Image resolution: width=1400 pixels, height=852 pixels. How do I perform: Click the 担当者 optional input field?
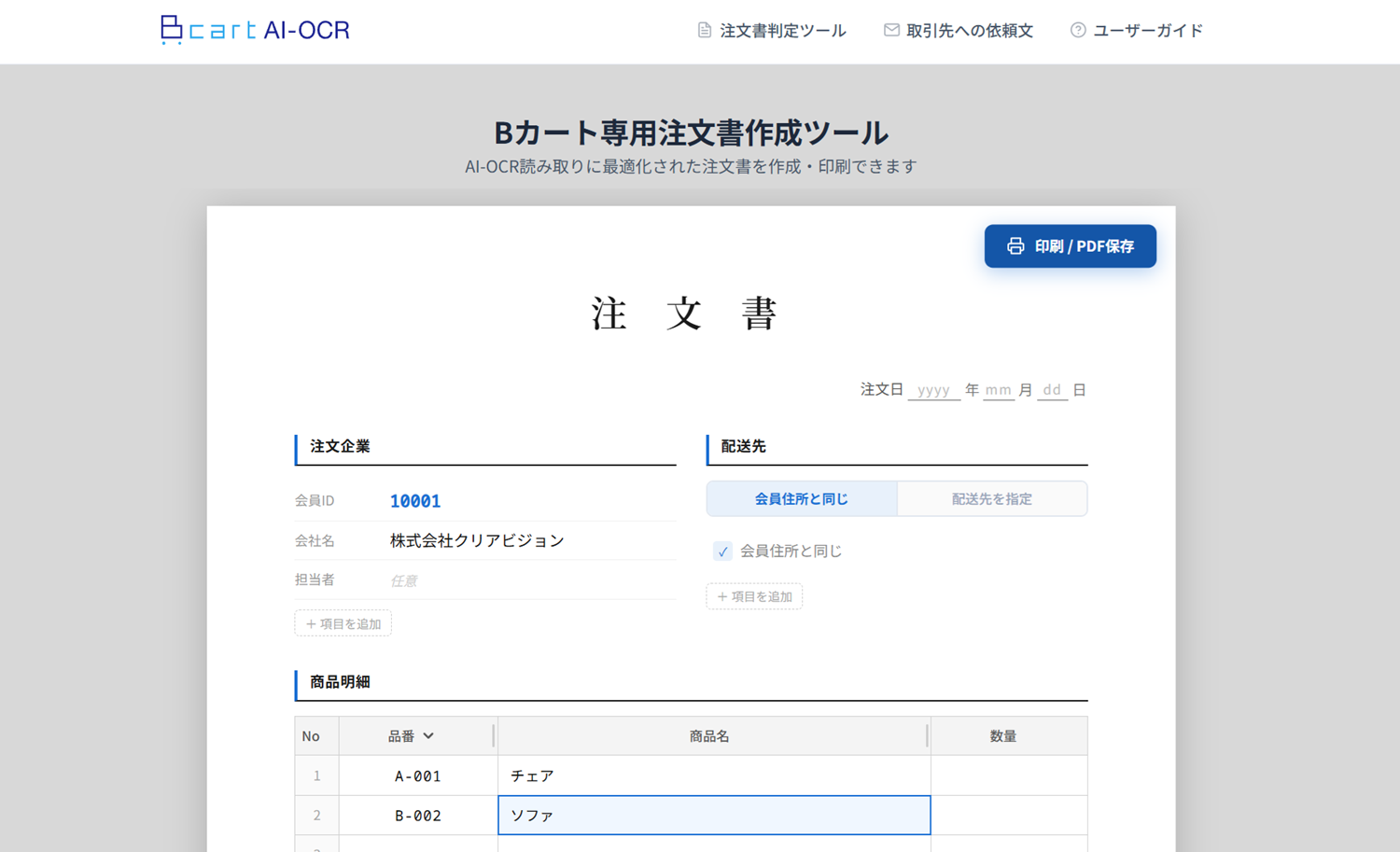tap(530, 580)
